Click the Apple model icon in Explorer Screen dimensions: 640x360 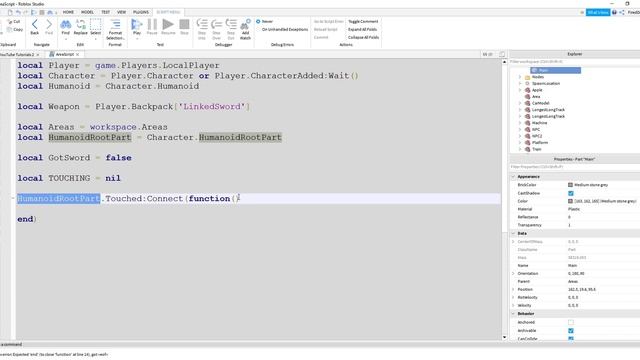click(527, 90)
